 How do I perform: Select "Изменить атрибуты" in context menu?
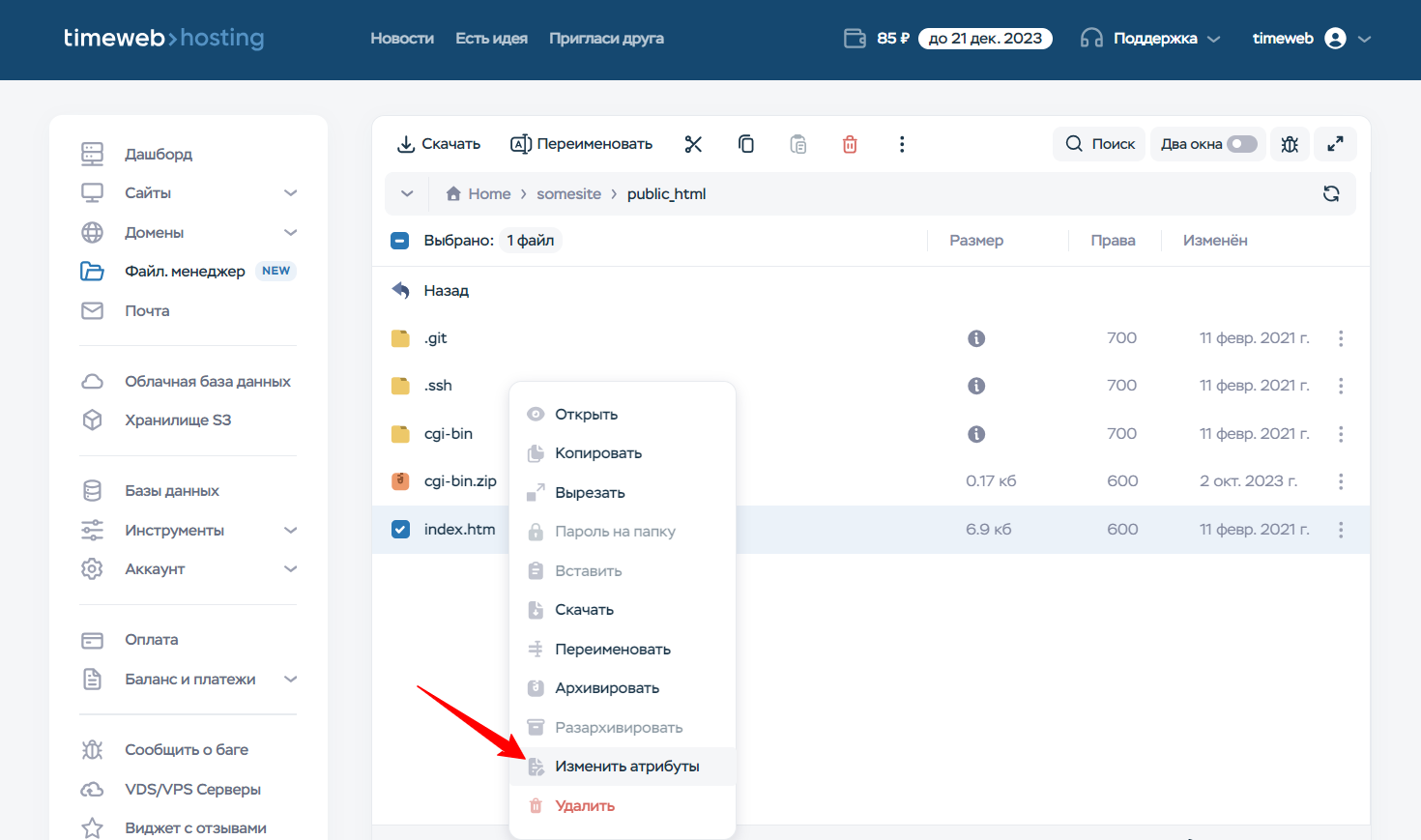point(626,767)
